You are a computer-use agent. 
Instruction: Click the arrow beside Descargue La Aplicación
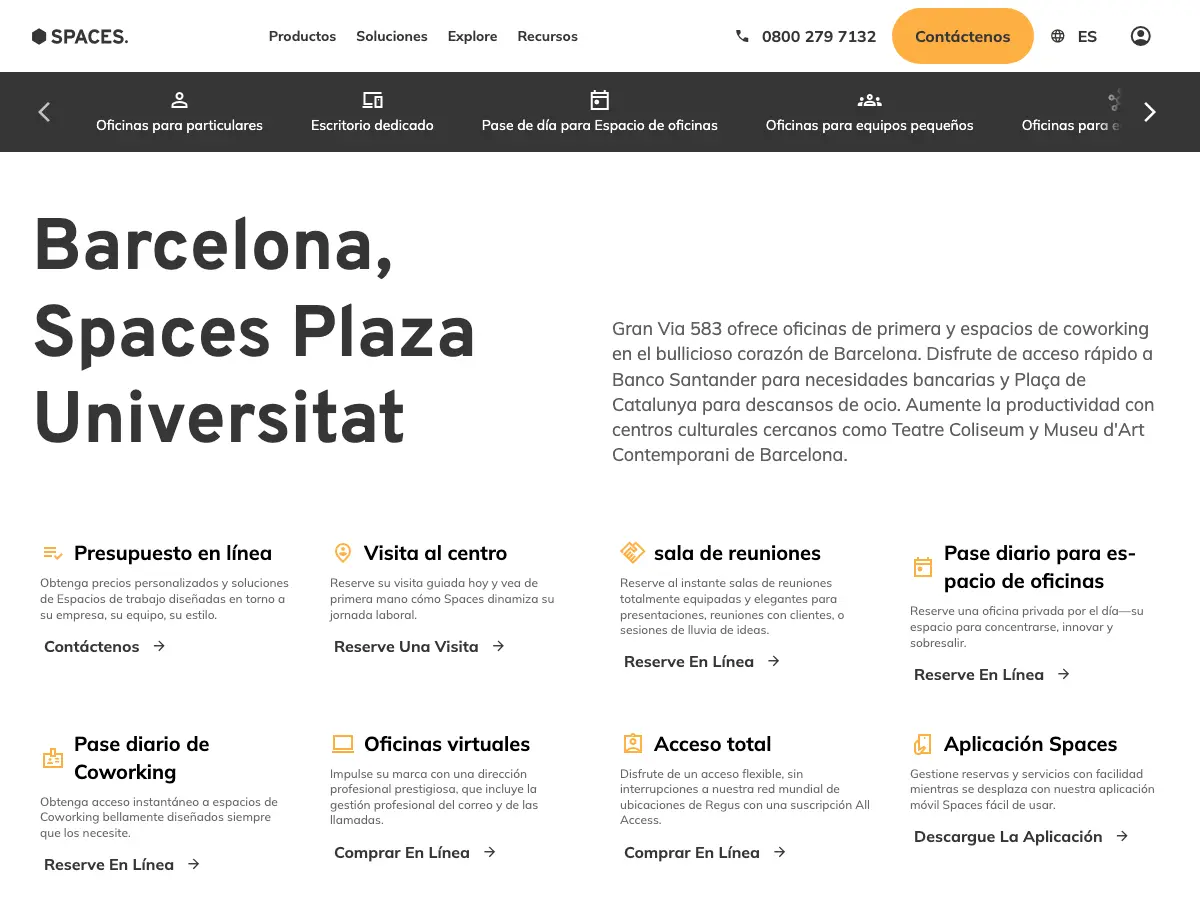pyautogui.click(x=1122, y=836)
